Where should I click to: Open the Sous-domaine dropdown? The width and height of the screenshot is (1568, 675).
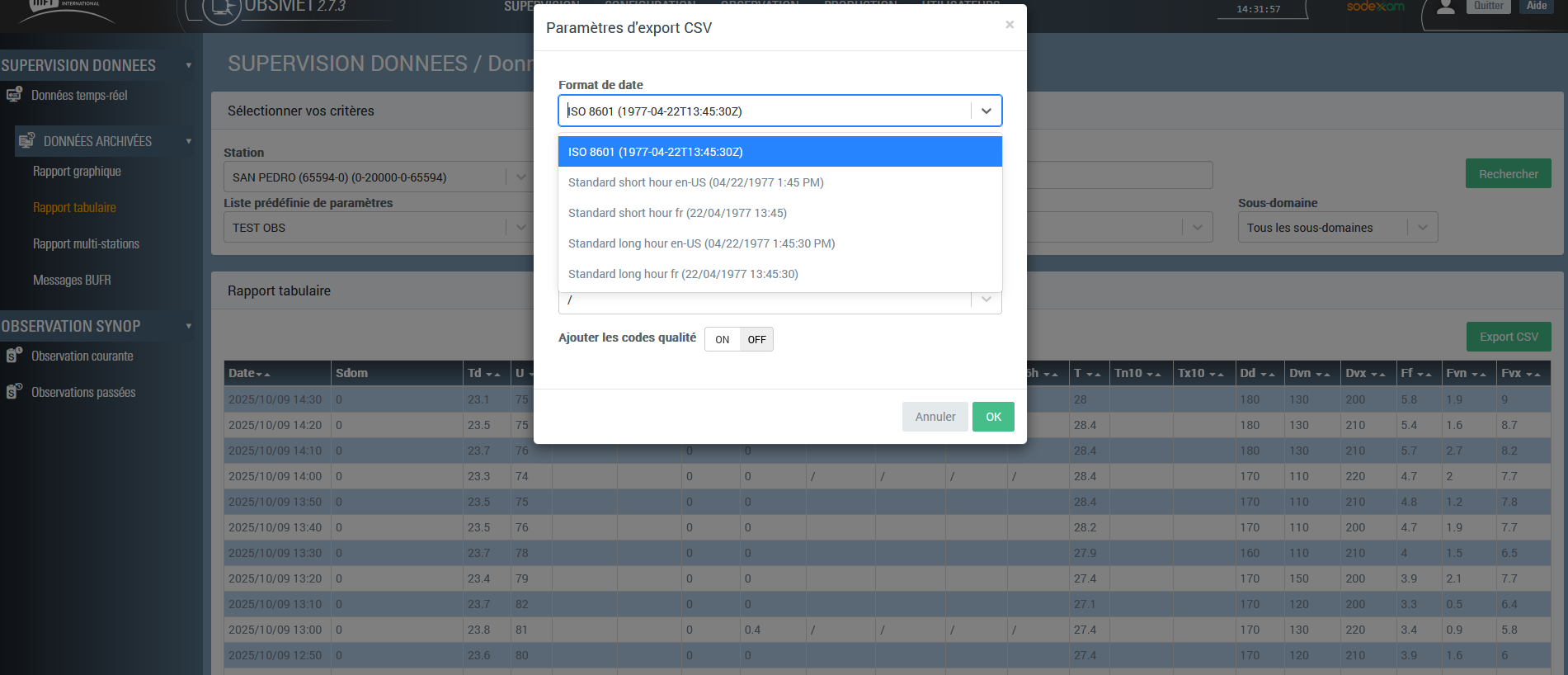(1336, 228)
